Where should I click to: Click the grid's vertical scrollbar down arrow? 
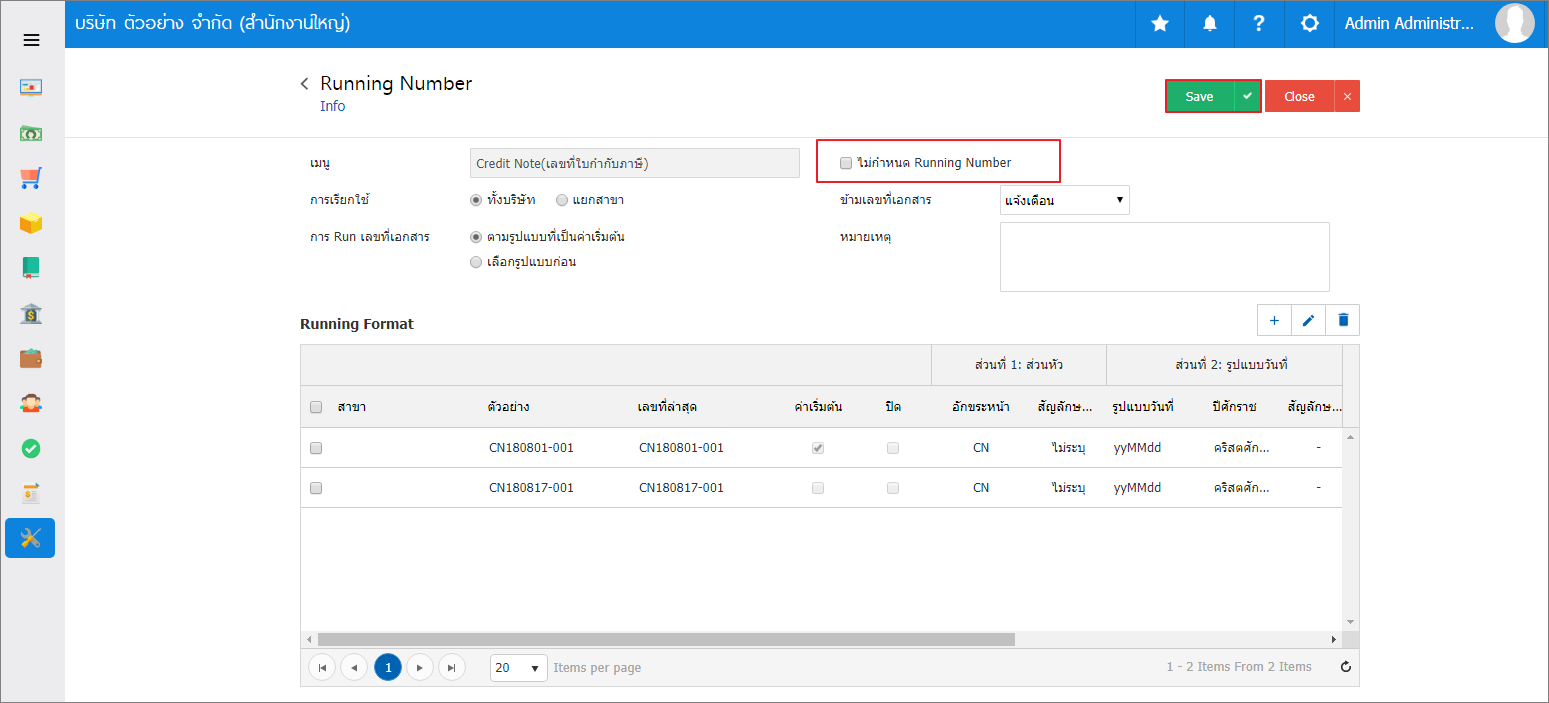coord(1350,622)
